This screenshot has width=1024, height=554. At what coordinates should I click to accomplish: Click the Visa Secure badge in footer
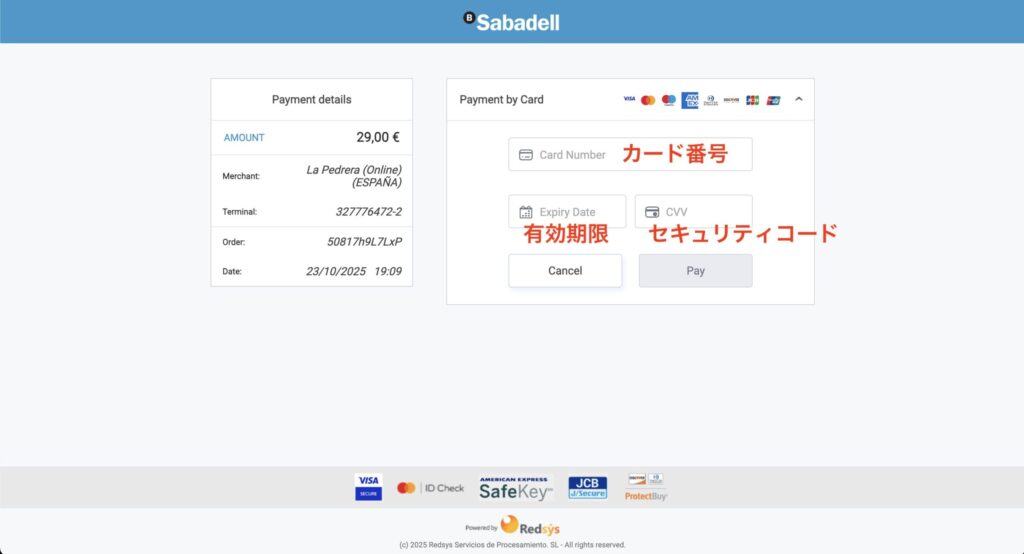pos(368,487)
